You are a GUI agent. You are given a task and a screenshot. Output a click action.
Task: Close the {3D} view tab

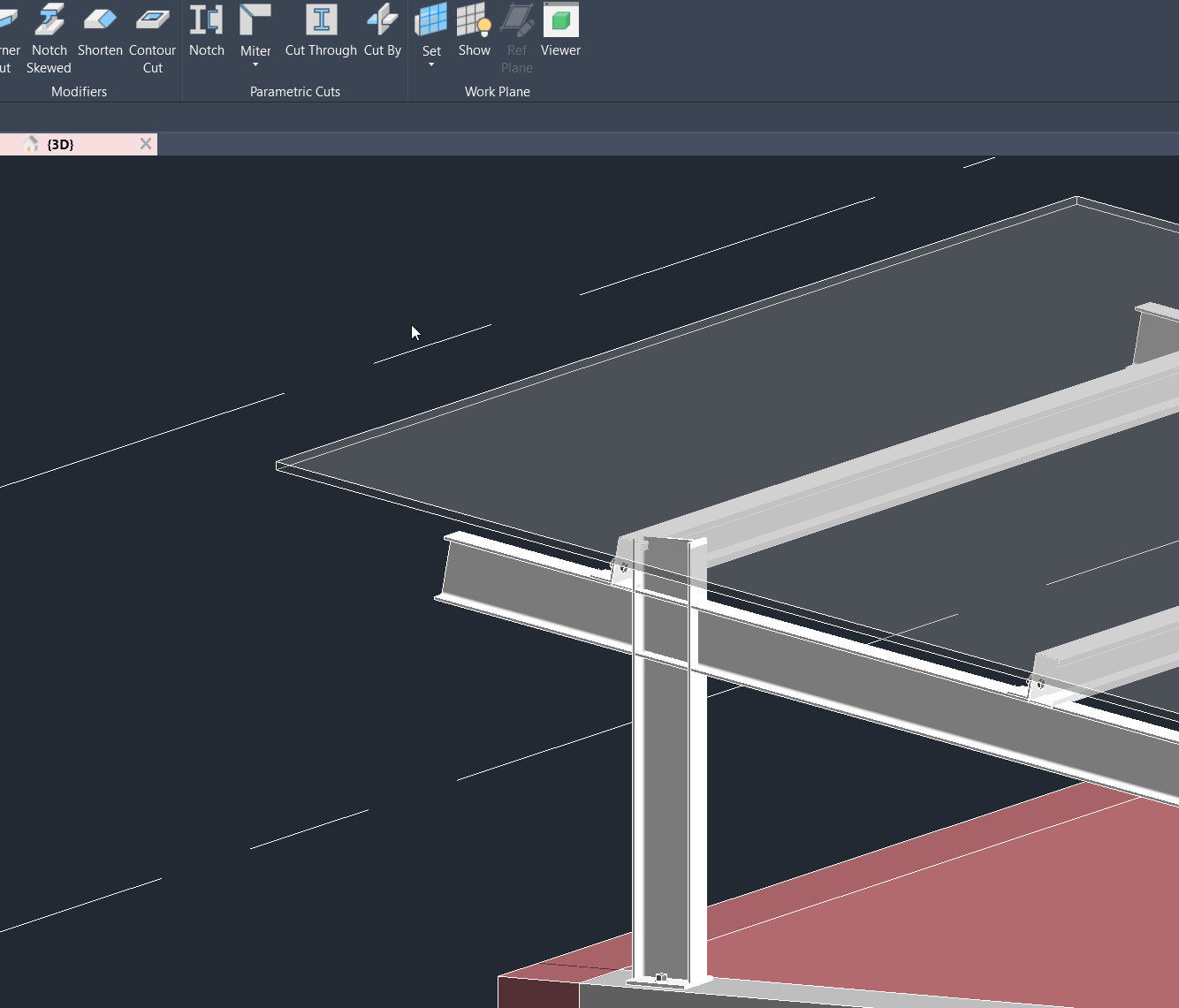(146, 143)
